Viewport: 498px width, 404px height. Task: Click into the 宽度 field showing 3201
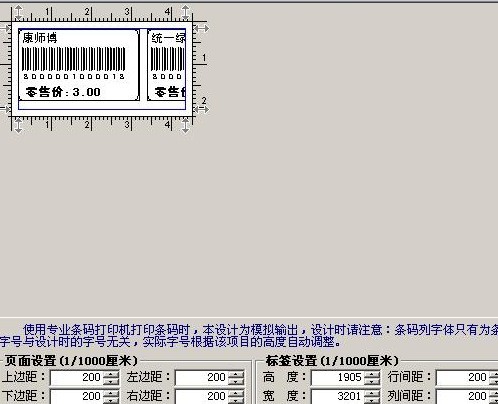(338, 396)
